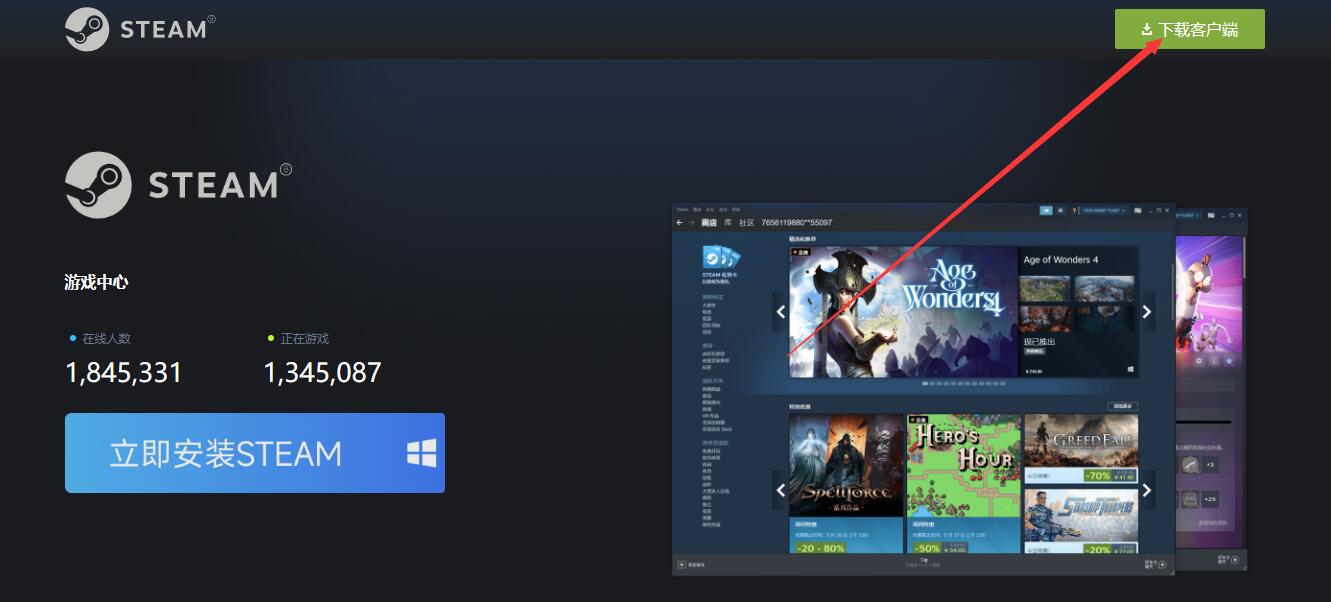Open the GreedFall discount tile
This screenshot has width=1331, height=602.
pos(1081,447)
